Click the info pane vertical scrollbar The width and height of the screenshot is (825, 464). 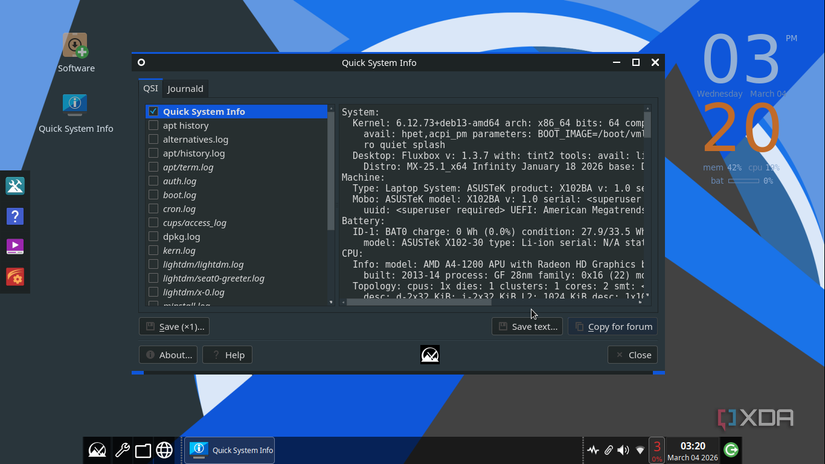pos(648,125)
